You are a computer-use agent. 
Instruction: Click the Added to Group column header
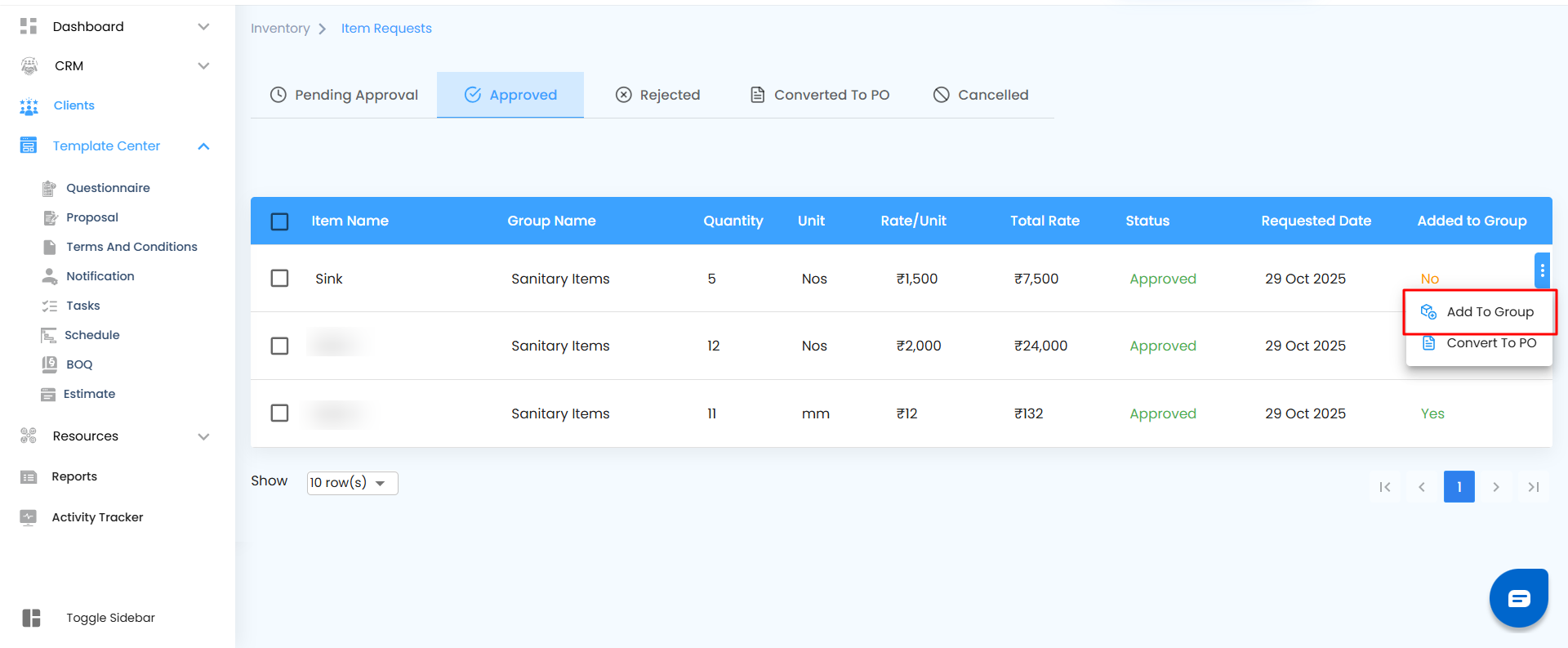click(1472, 221)
